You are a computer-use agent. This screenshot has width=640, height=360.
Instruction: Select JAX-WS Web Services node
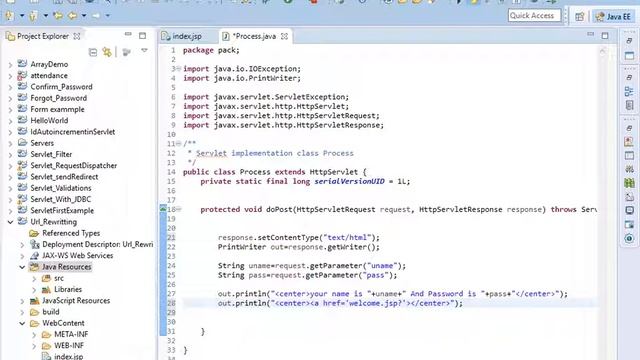pyautogui.click(x=78, y=256)
